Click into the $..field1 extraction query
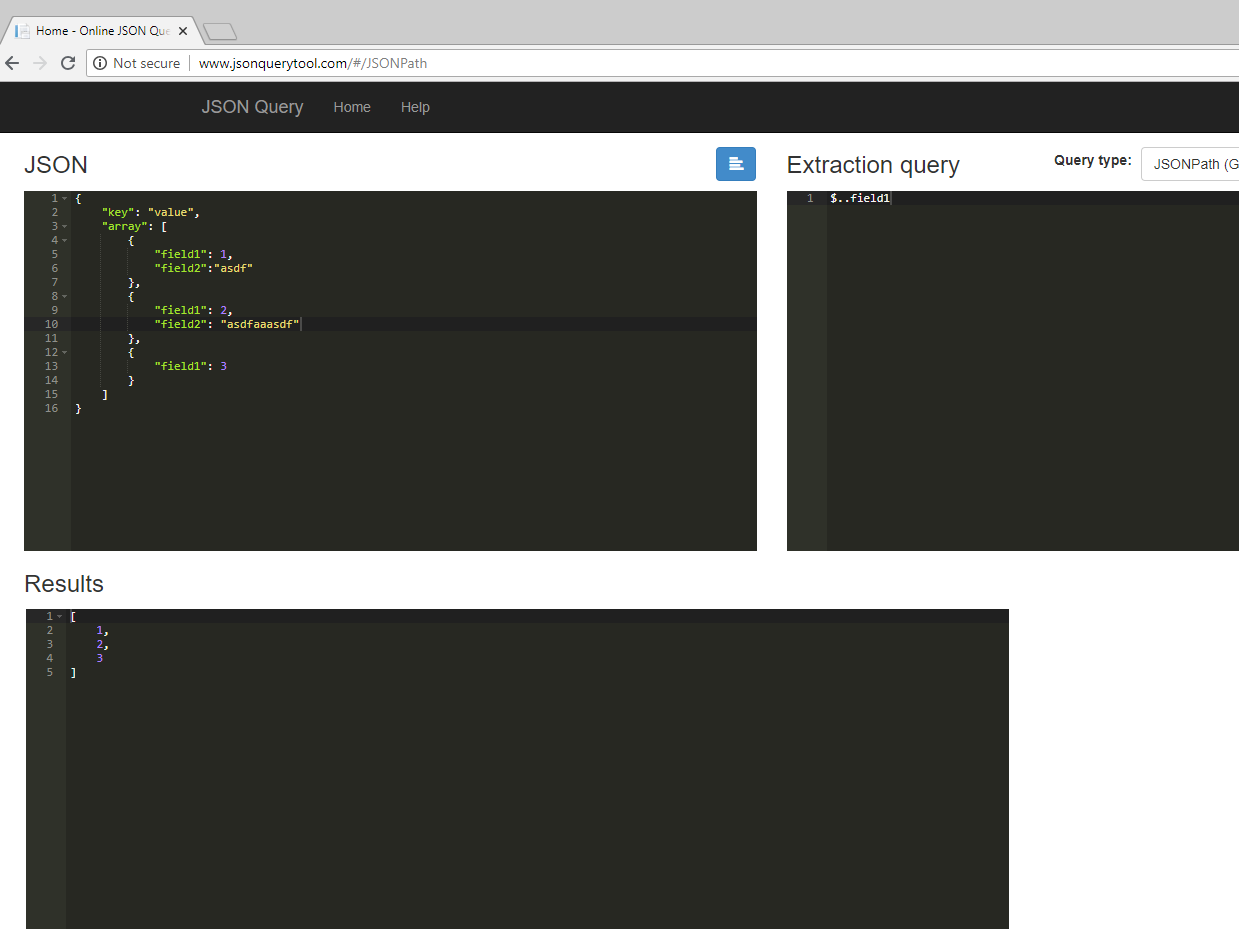Image resolution: width=1239 pixels, height=929 pixels. (x=860, y=198)
